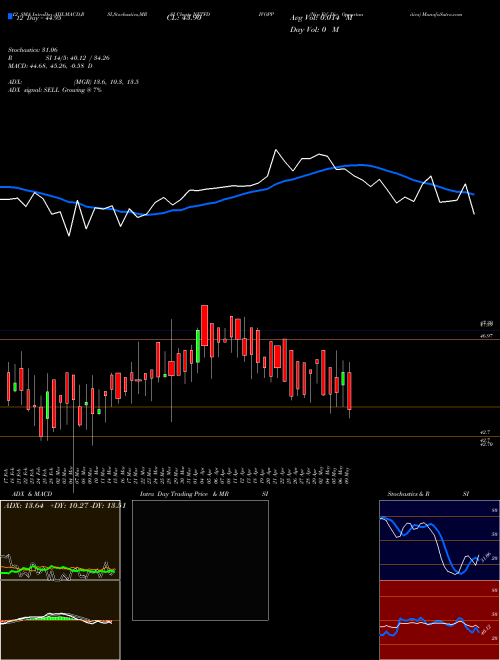Click the 'Intra Day Trading Price & MR' heading
Image resolution: width=500 pixels, height=660 pixels.
pos(184,494)
